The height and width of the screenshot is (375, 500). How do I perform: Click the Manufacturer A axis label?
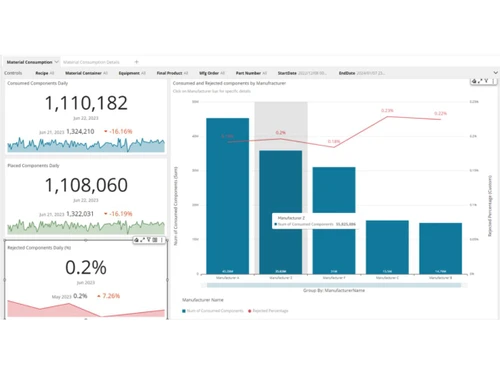point(228,278)
